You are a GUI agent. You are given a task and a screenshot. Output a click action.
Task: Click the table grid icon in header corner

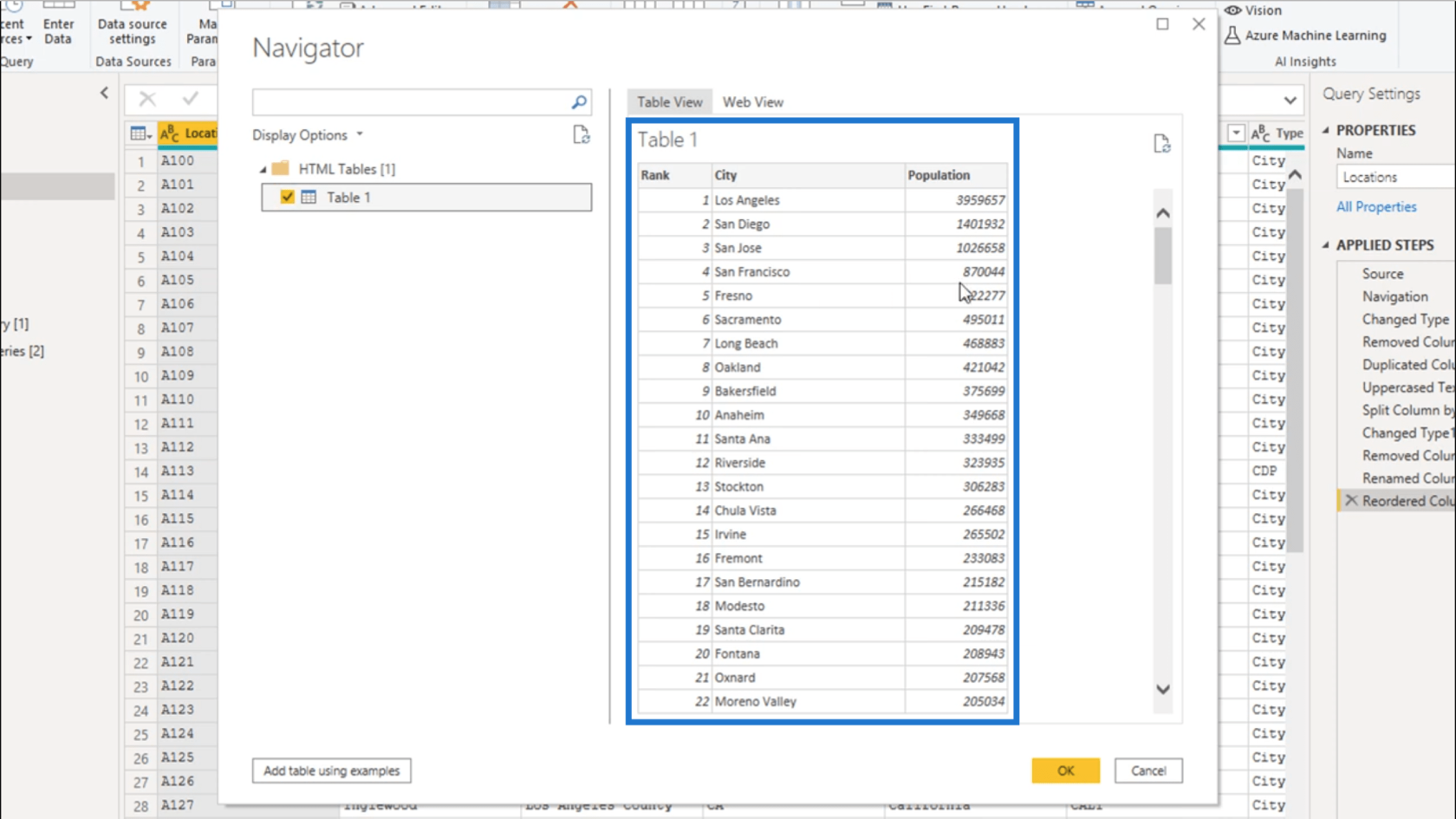point(140,133)
